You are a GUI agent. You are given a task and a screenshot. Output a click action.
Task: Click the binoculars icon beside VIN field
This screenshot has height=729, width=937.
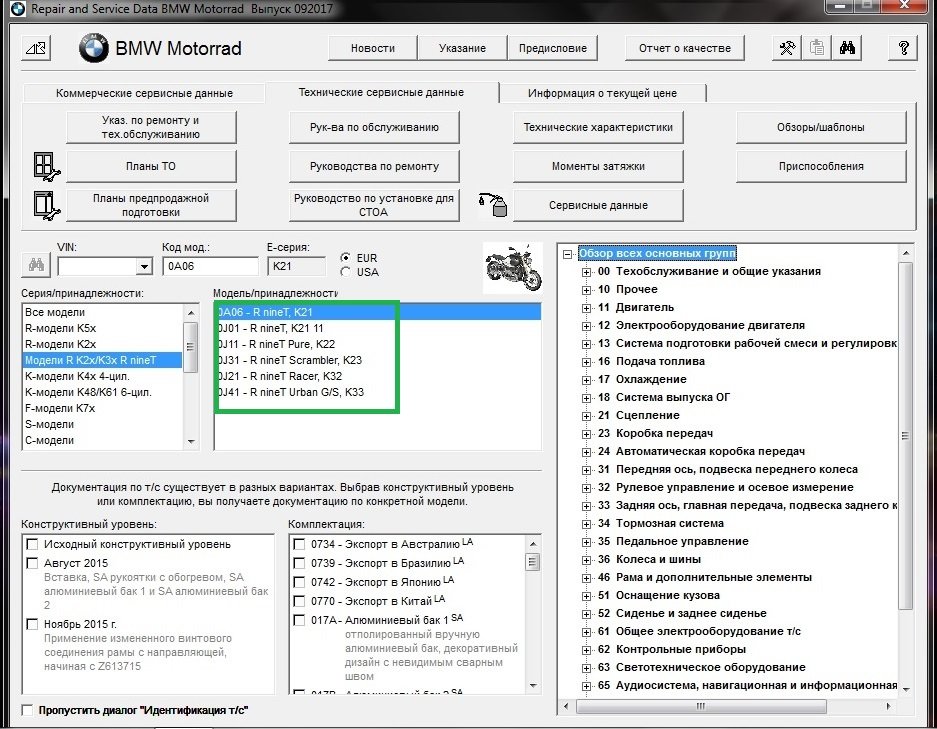tap(36, 266)
